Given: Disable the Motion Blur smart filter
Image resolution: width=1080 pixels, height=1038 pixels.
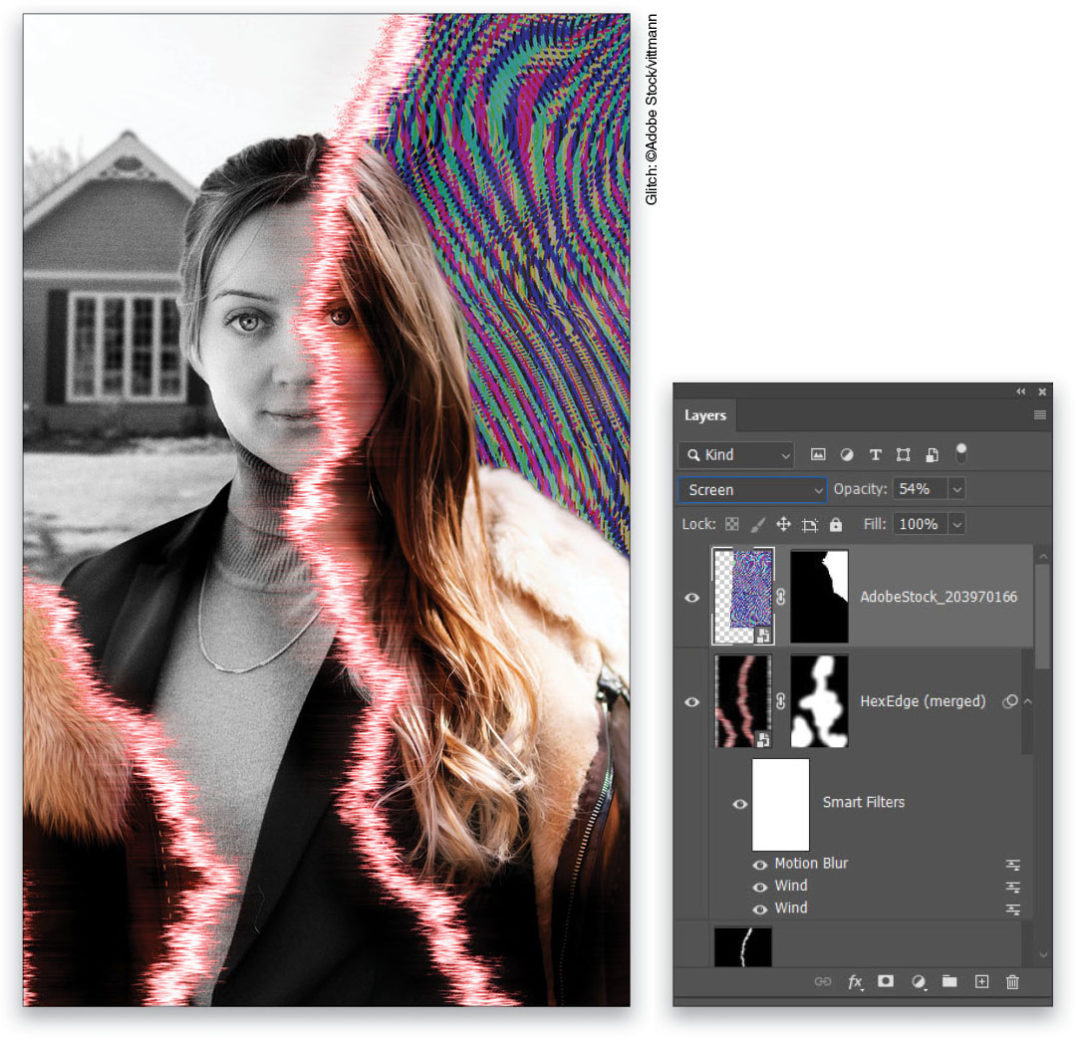Looking at the screenshot, I should pos(760,863).
